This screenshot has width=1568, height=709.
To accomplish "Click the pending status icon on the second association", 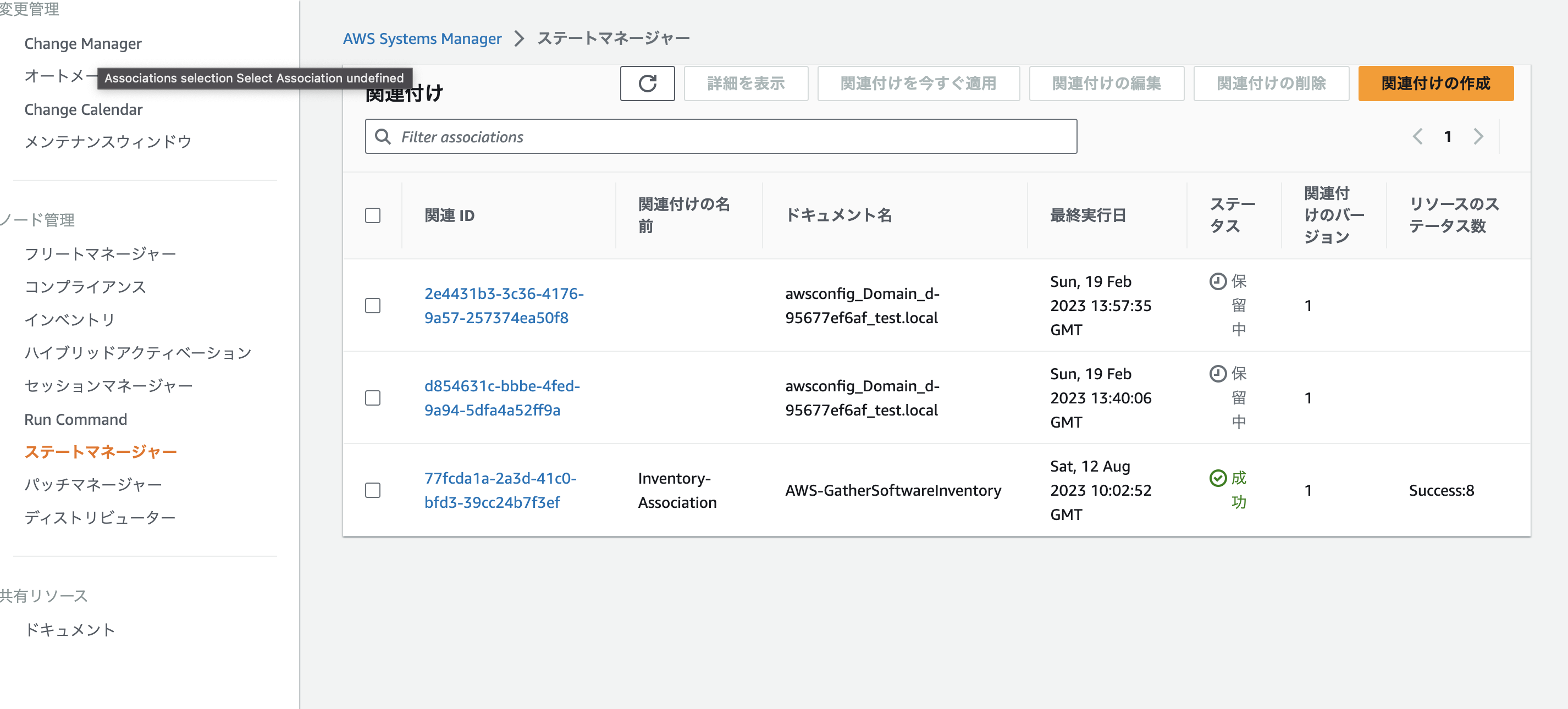I will 1217,374.
